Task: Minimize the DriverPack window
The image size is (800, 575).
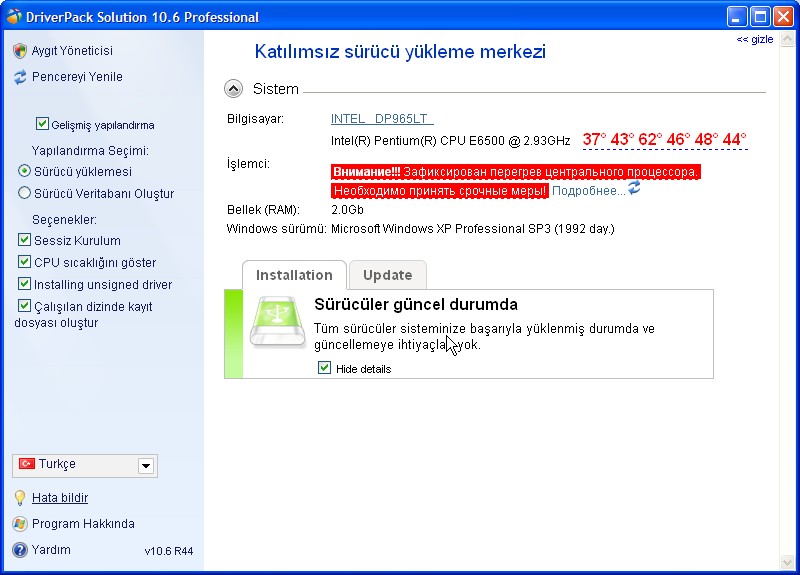Action: coord(736,17)
